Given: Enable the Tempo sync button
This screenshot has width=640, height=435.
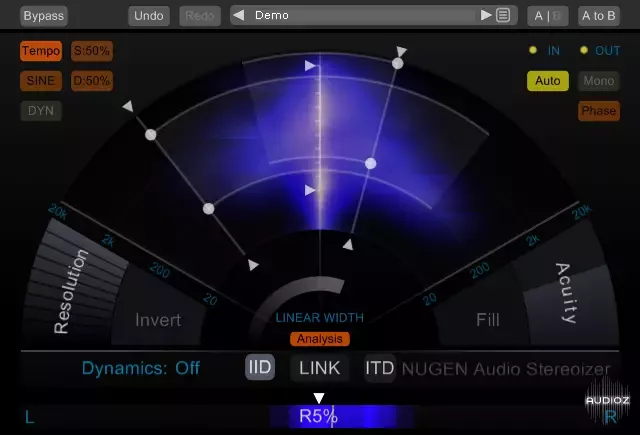Looking at the screenshot, I should click(x=41, y=51).
